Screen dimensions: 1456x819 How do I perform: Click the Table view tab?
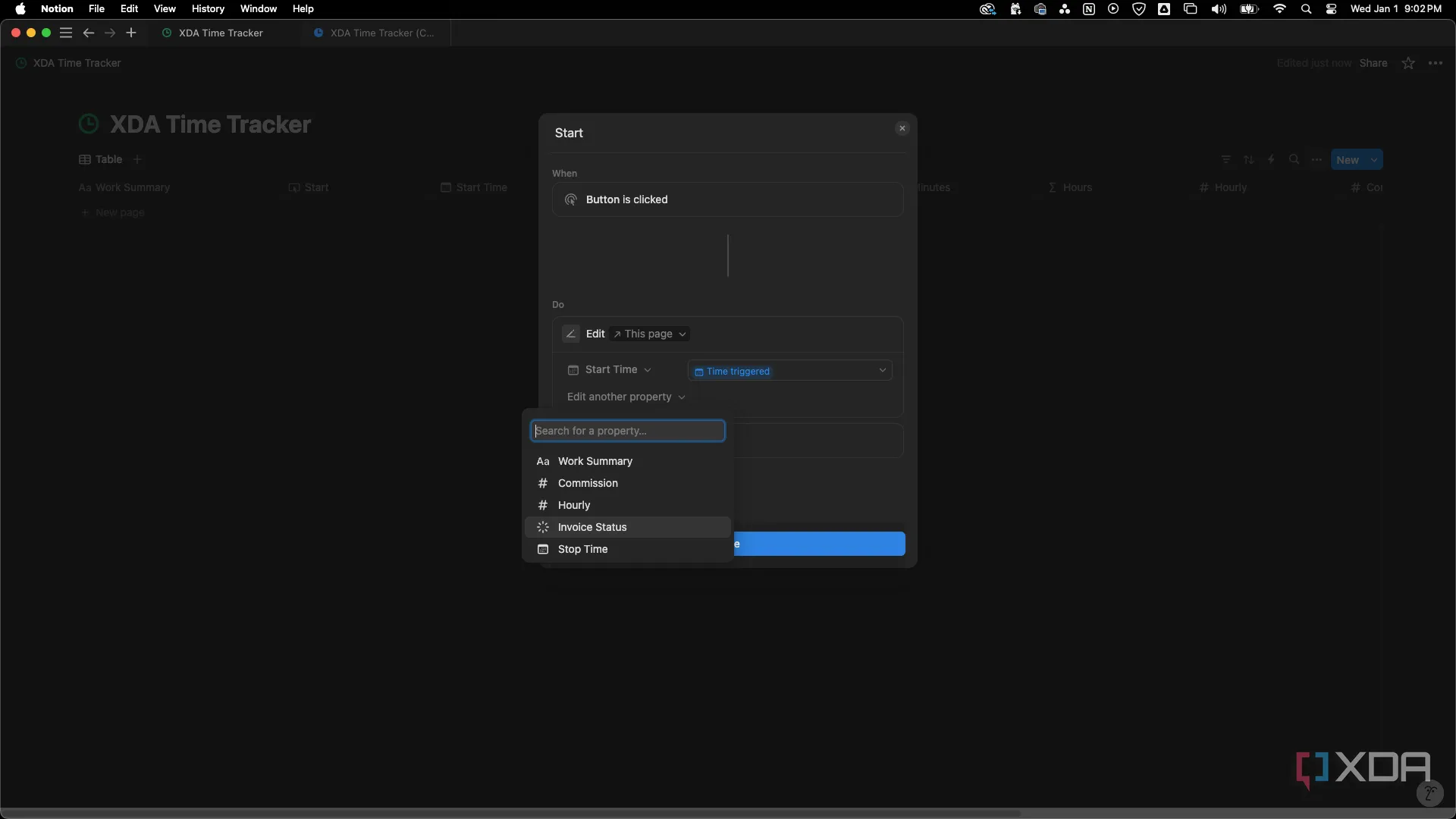(101, 159)
